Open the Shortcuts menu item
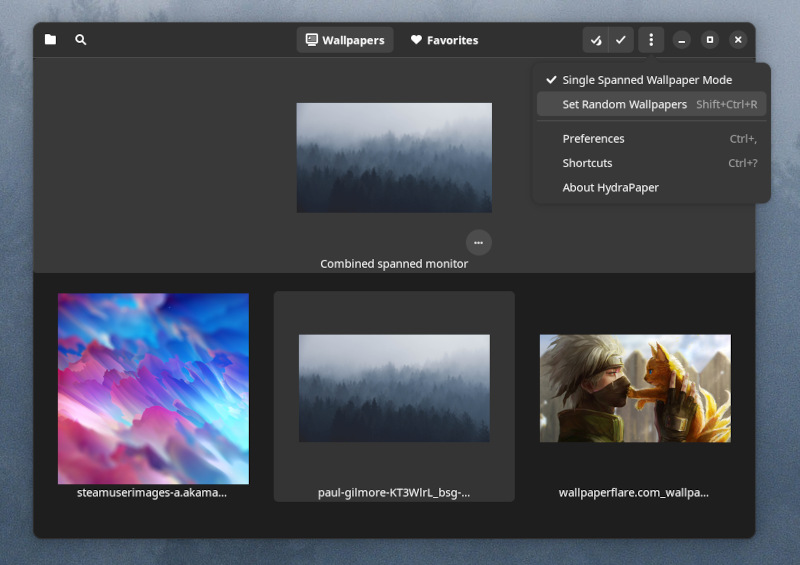Image resolution: width=800 pixels, height=565 pixels. (652, 163)
